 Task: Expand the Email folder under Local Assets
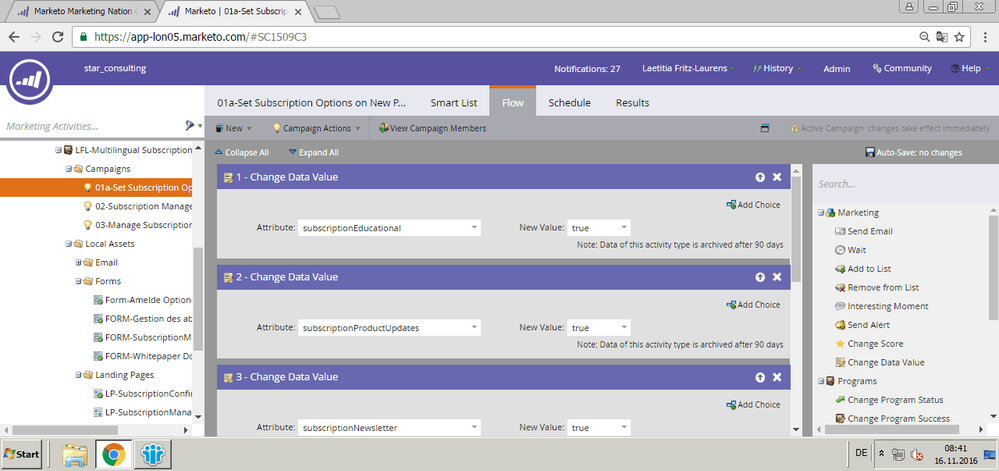click(x=77, y=262)
